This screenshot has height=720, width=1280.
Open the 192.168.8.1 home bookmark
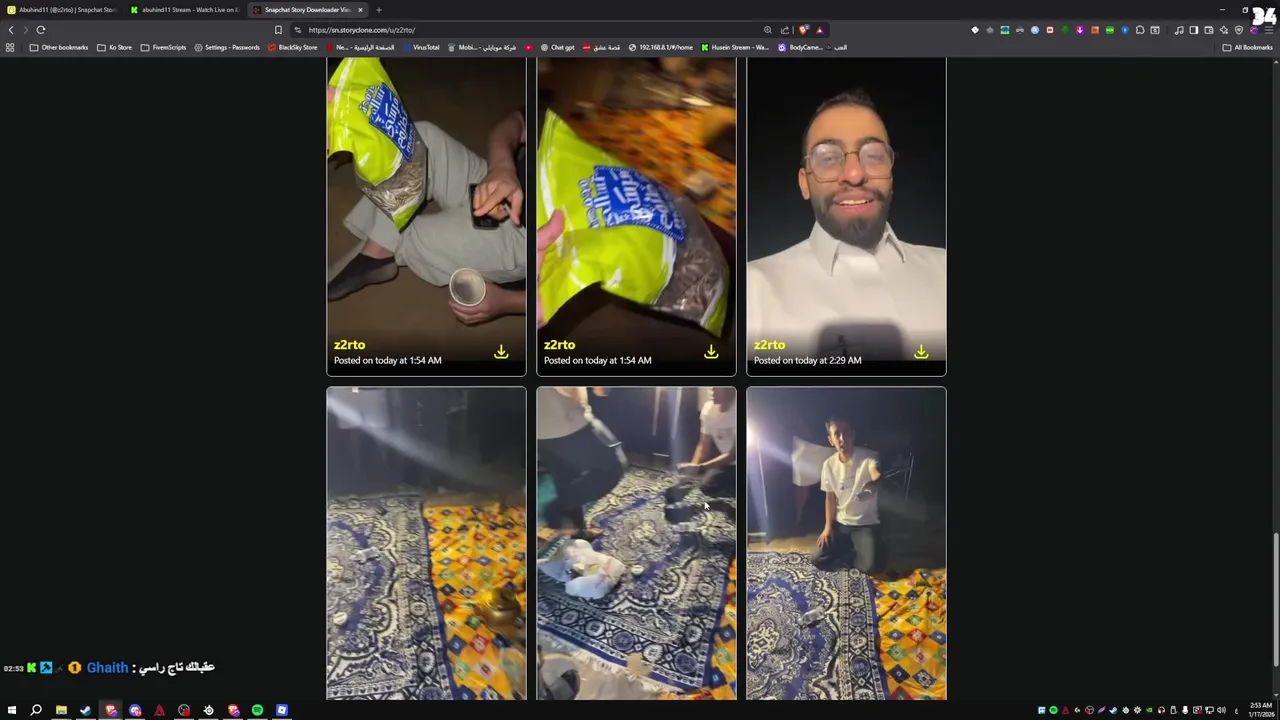(660, 47)
